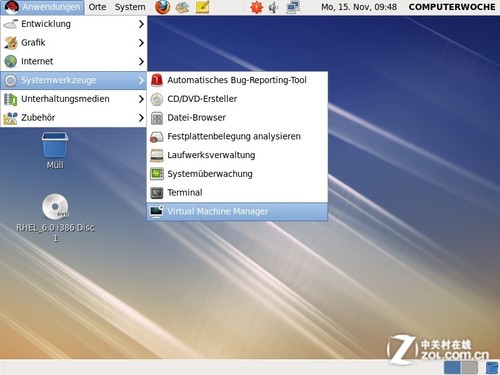Click the Internet globe icon

pos(10,61)
